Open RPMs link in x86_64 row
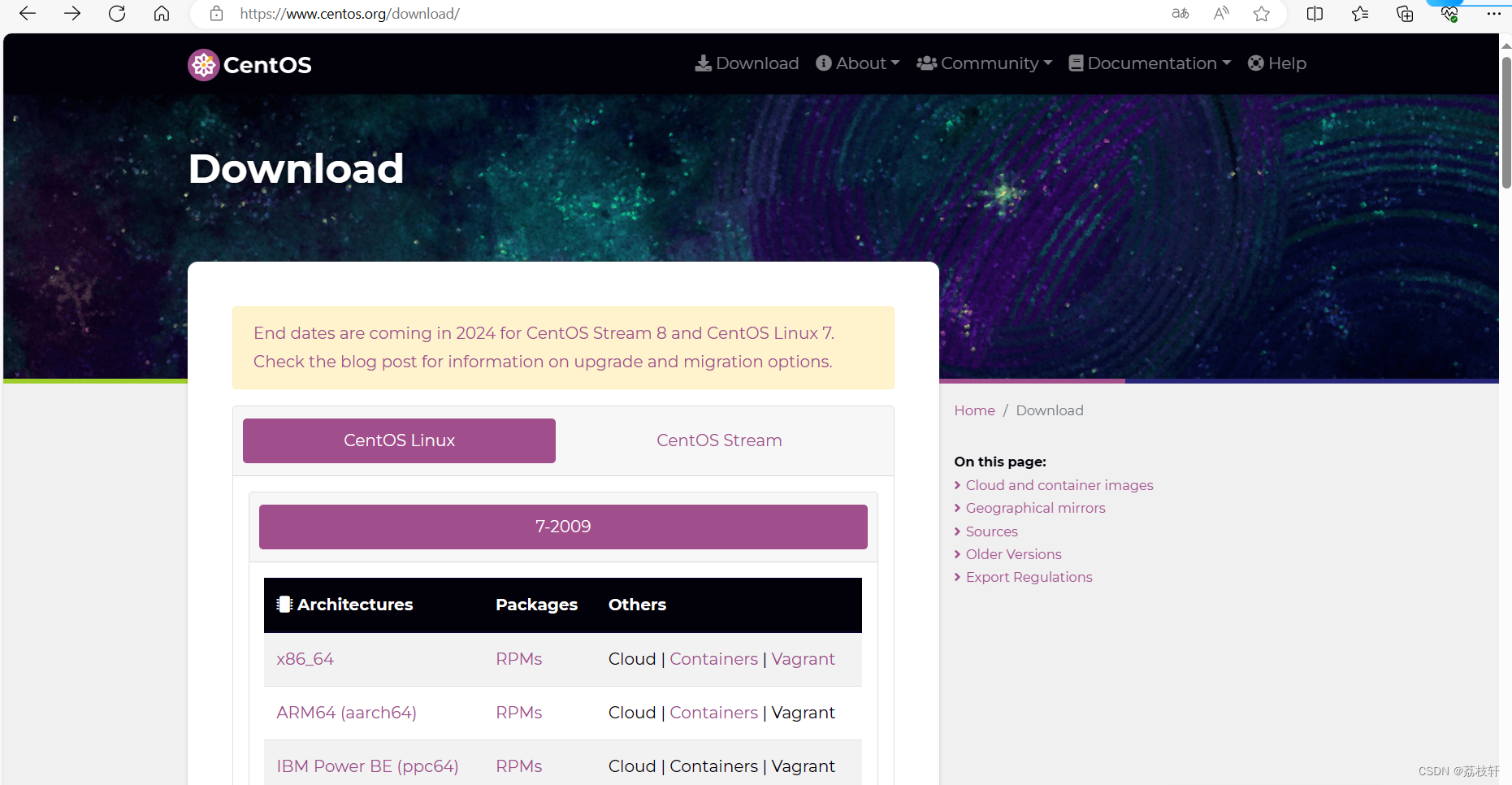Image resolution: width=1512 pixels, height=785 pixels. click(518, 659)
